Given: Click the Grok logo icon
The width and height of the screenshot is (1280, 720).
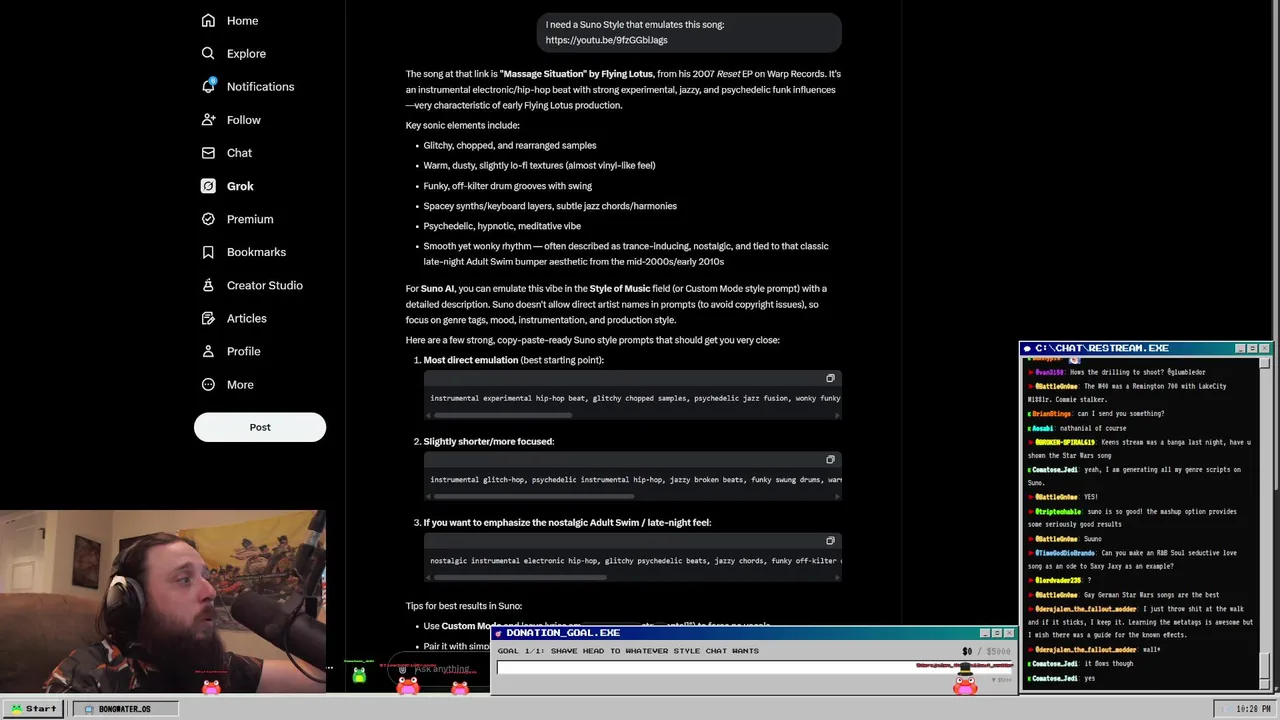Looking at the screenshot, I should [208, 185].
